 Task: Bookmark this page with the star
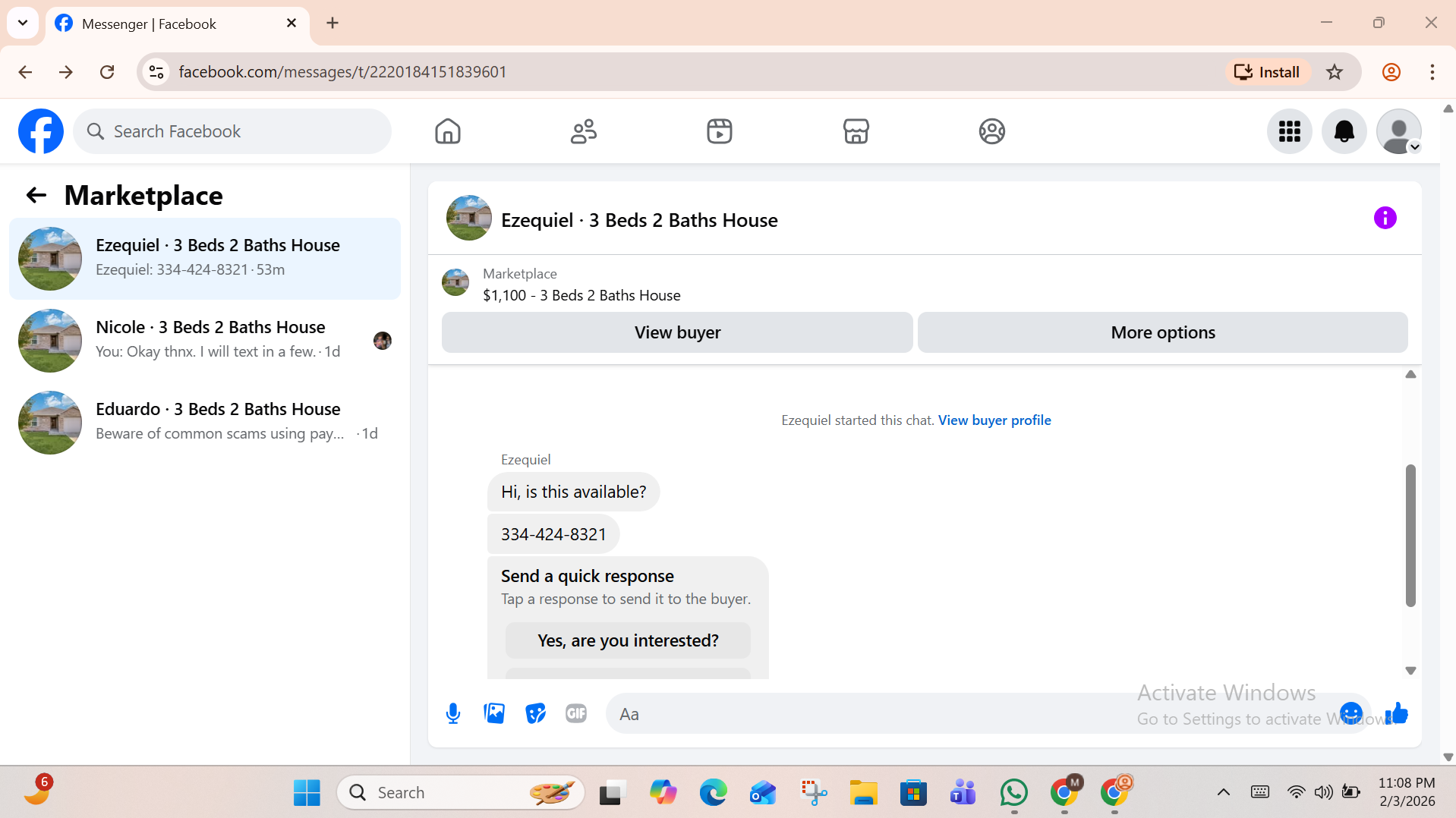click(x=1334, y=72)
